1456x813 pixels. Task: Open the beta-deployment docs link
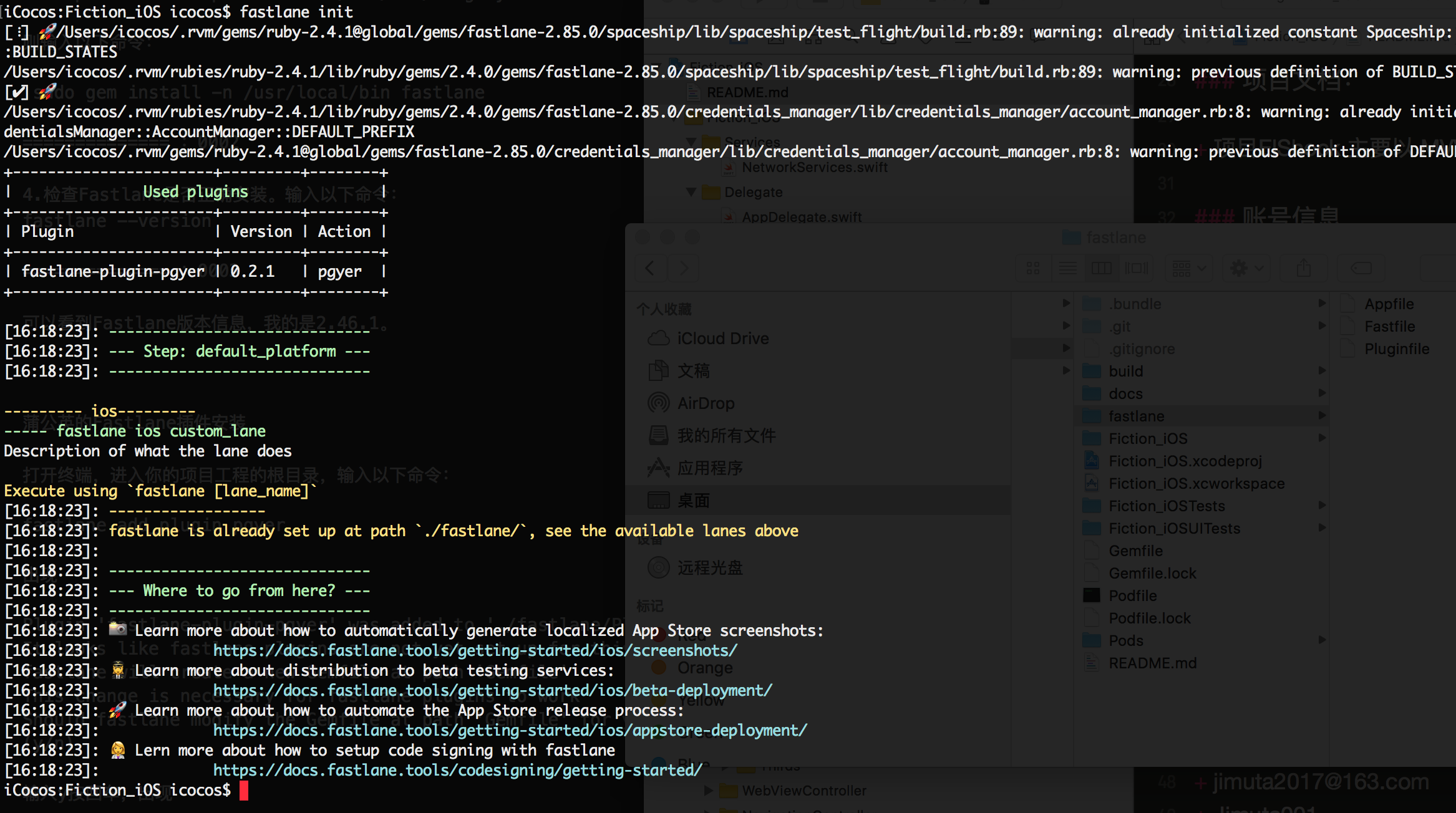pos(492,691)
